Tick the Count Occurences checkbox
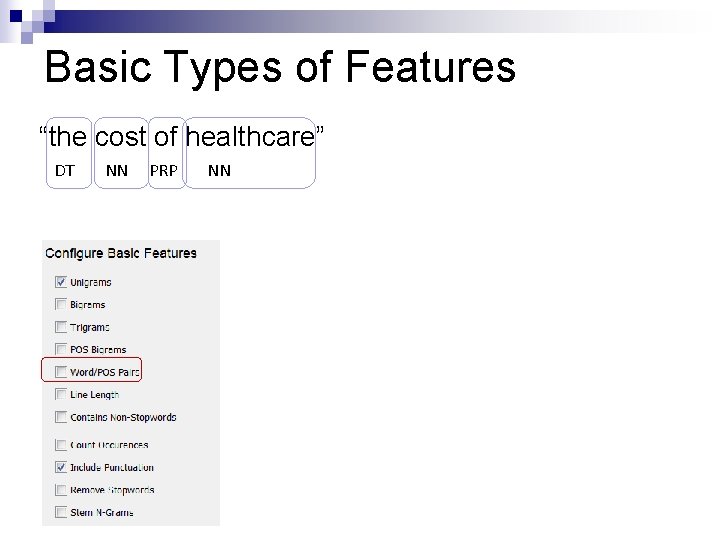Screen dimensions: 720x540 coord(61,444)
